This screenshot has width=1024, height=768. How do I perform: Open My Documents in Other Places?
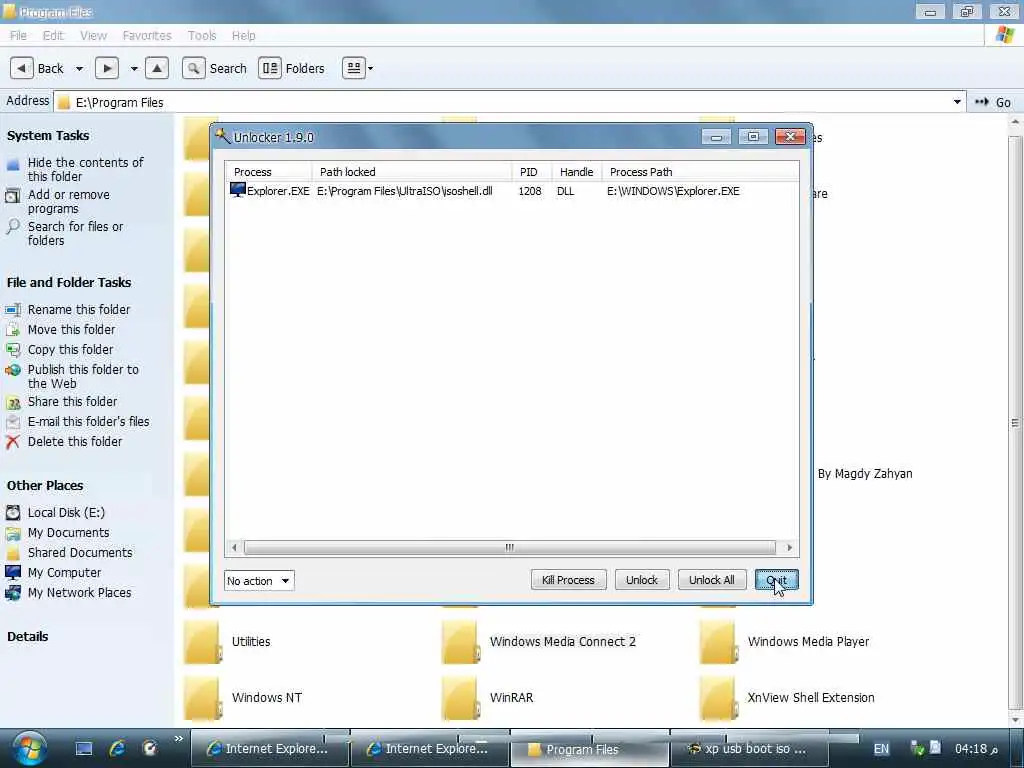69,532
